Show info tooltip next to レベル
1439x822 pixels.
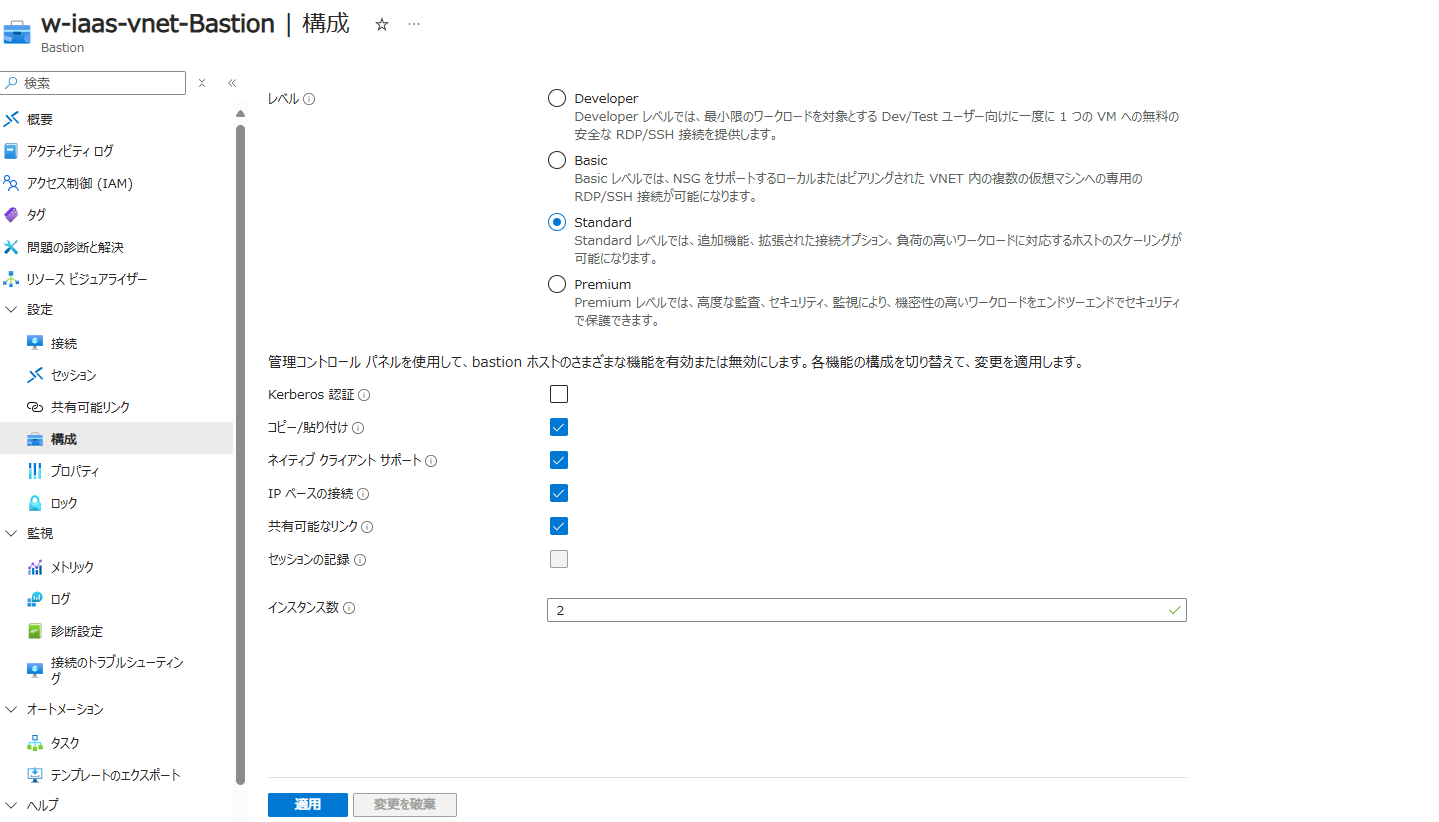click(x=309, y=99)
